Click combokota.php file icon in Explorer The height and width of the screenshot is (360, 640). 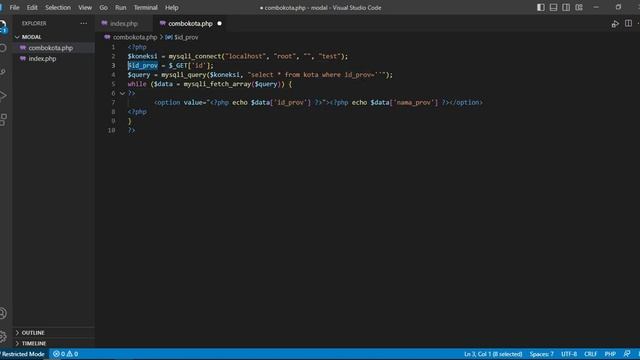coord(23,48)
